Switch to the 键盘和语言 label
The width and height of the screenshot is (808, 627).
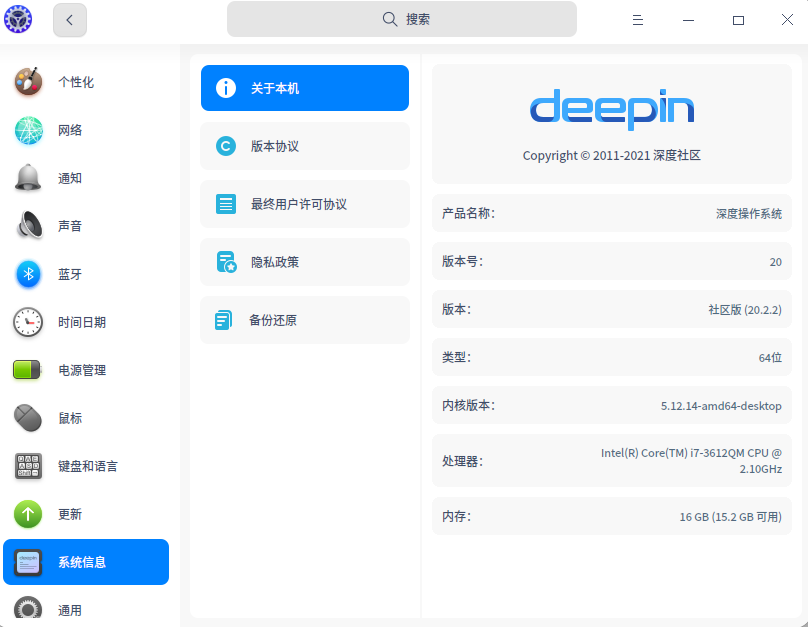point(88,466)
